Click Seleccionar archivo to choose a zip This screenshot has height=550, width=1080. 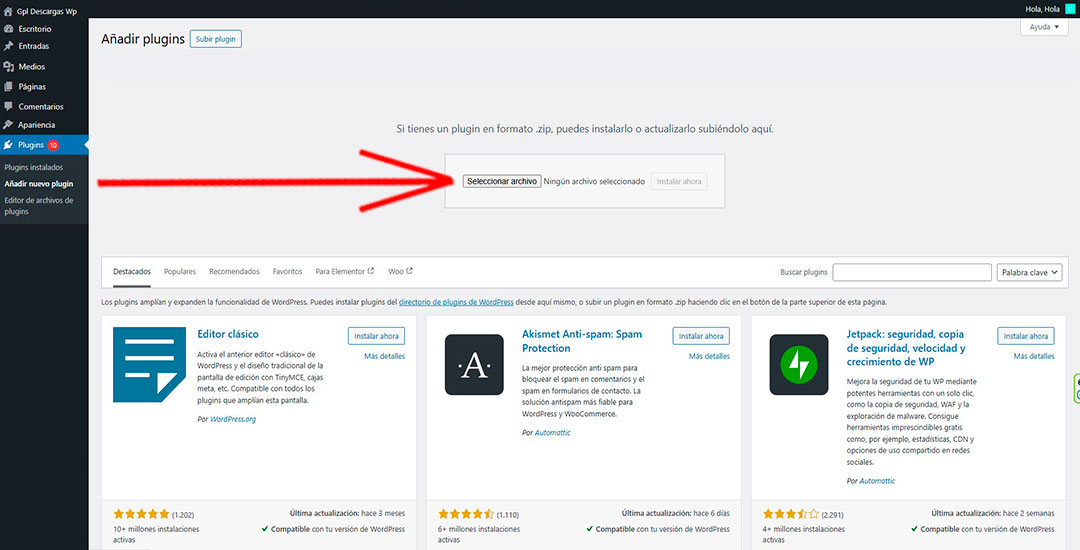click(501, 182)
